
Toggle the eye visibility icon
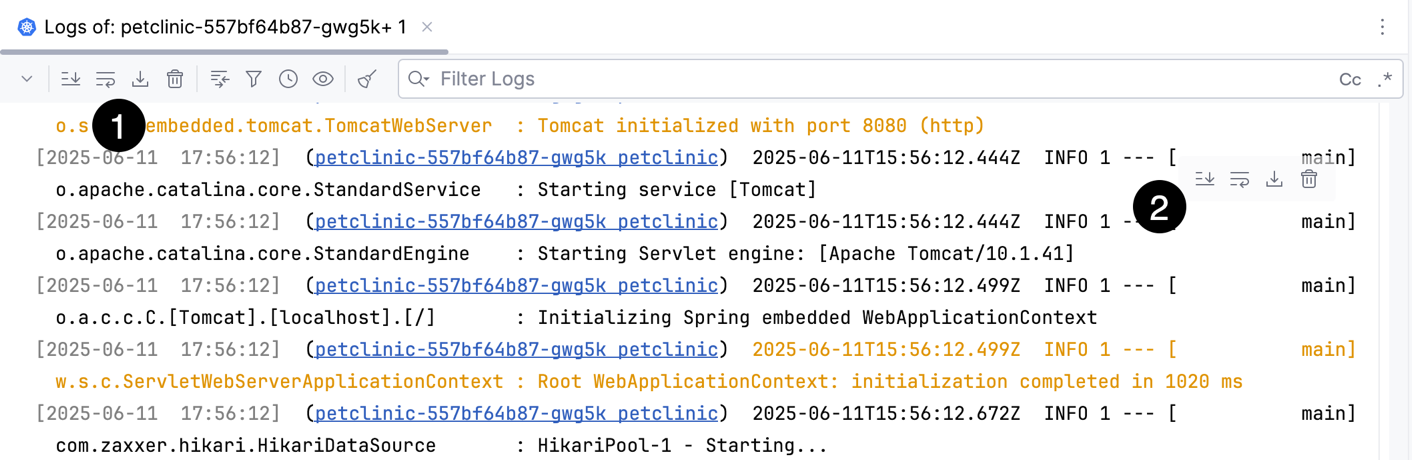[x=323, y=79]
